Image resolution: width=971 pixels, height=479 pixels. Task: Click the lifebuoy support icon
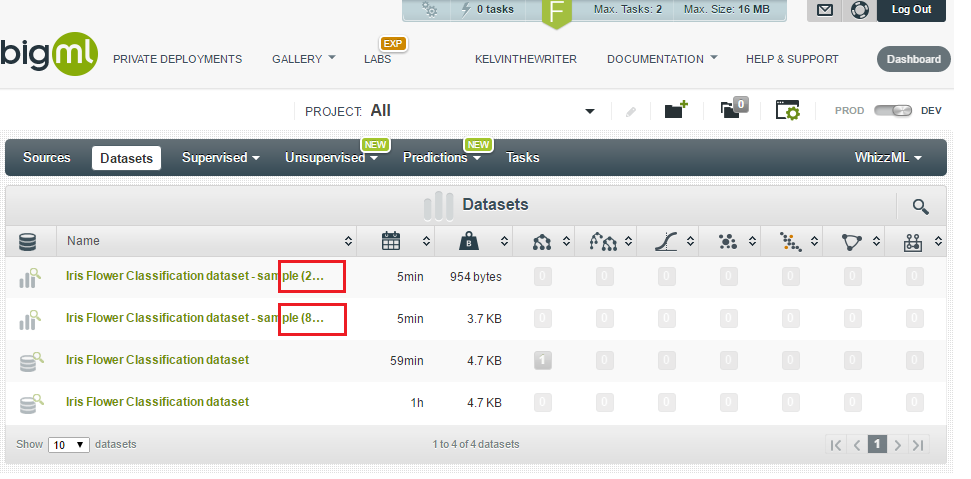click(x=859, y=10)
